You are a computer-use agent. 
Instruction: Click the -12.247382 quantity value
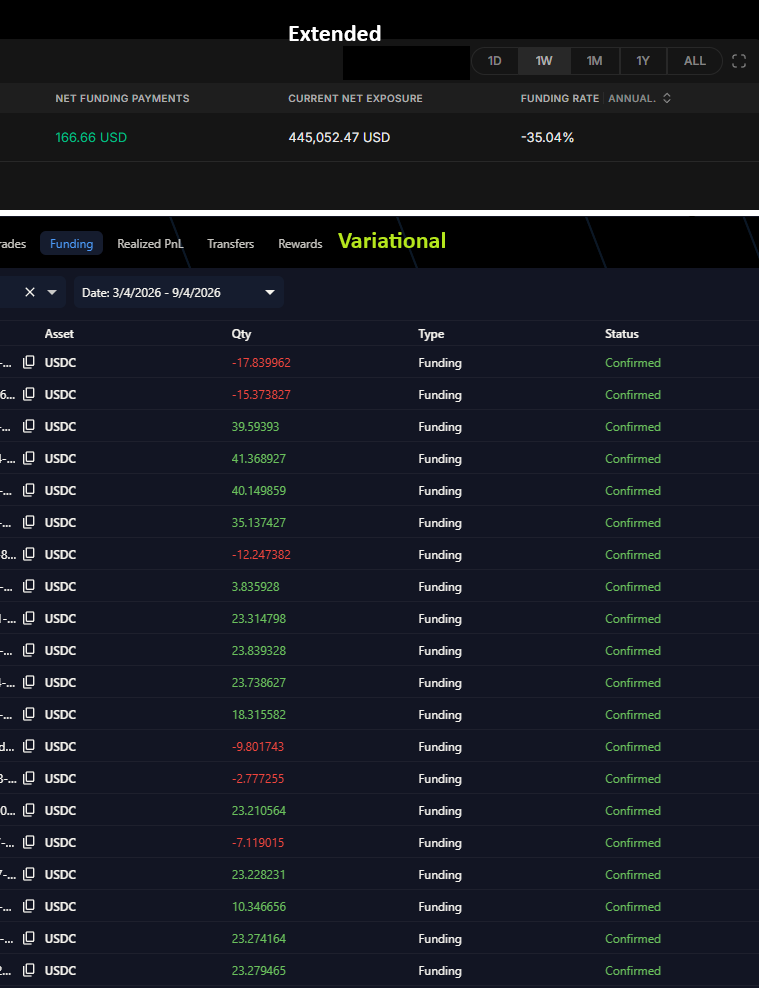coord(261,554)
